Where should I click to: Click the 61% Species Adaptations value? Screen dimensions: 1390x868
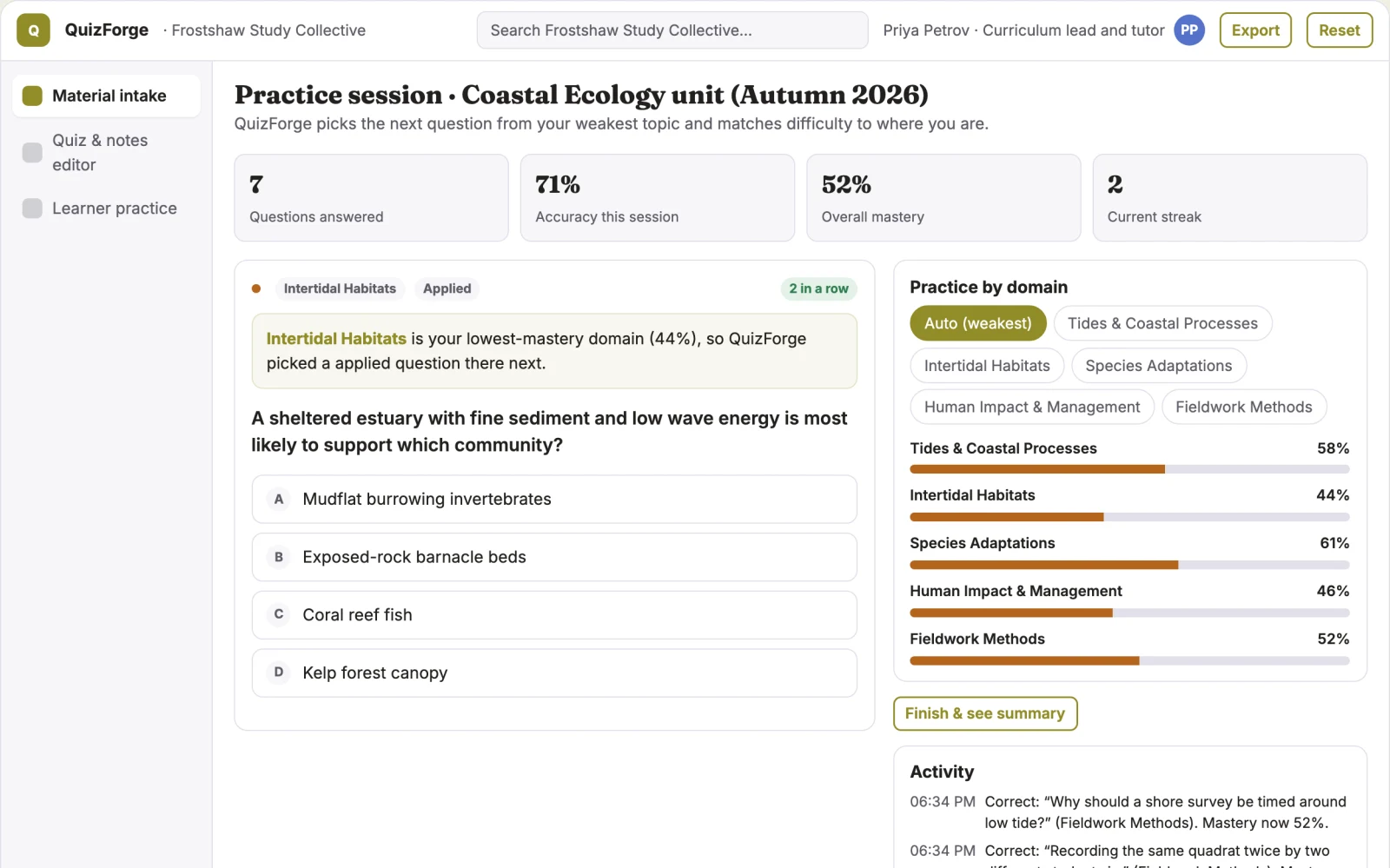click(x=1334, y=543)
